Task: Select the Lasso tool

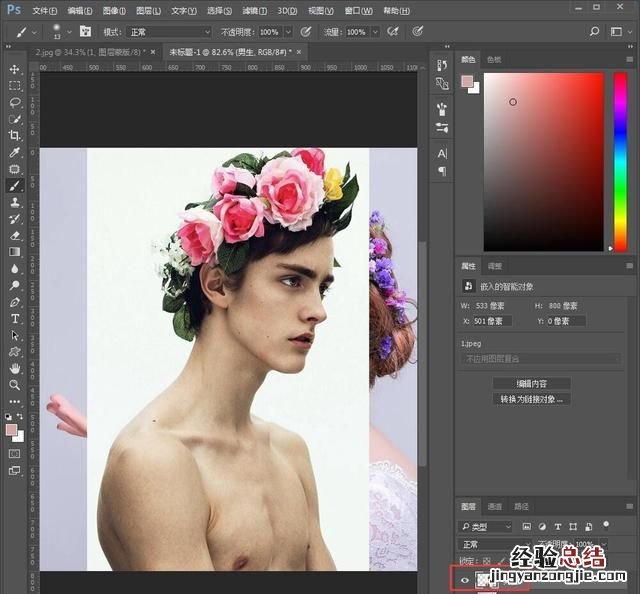Action: pos(15,102)
